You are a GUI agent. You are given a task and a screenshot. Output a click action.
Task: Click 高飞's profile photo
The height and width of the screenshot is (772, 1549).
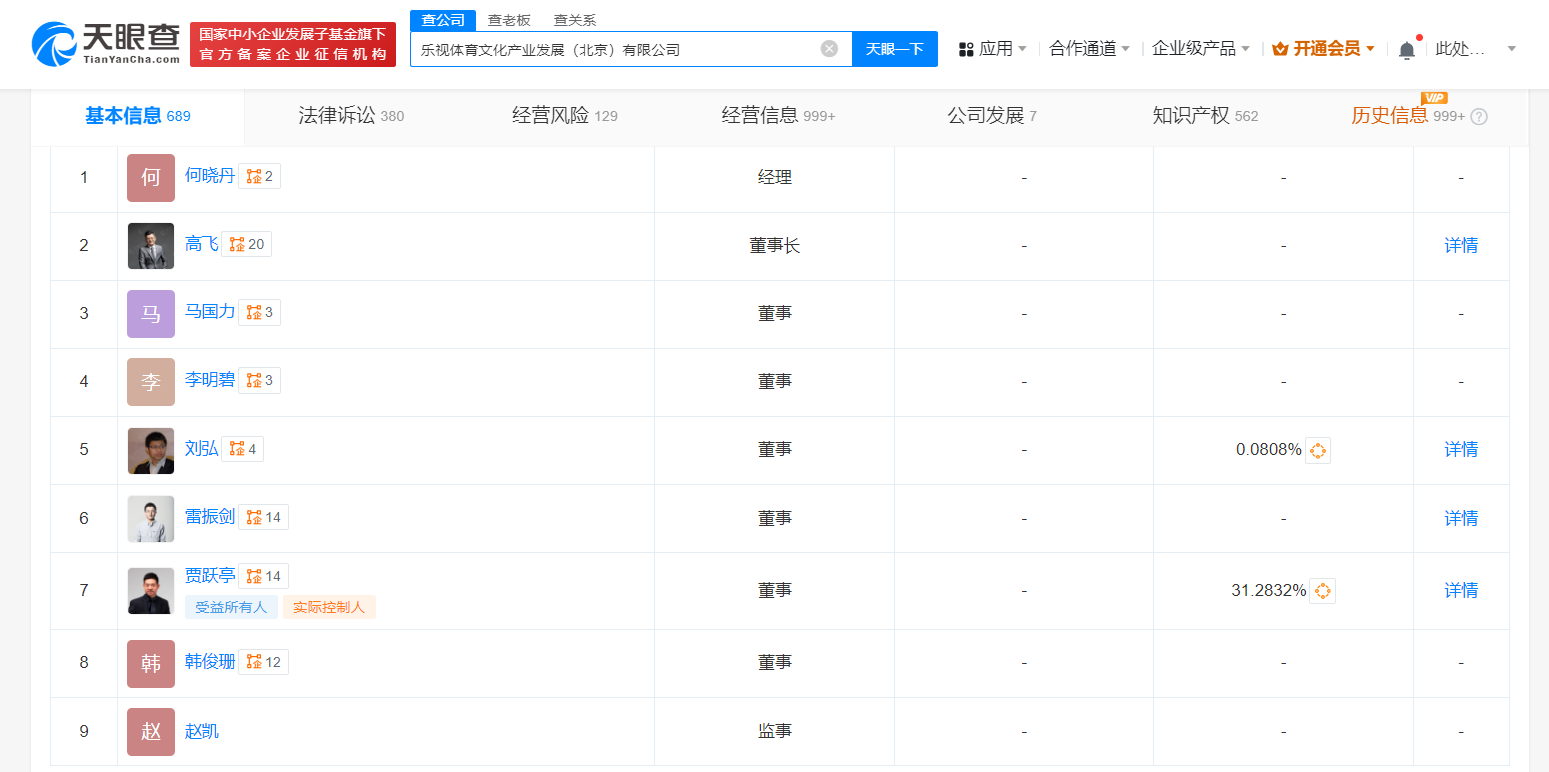(151, 246)
